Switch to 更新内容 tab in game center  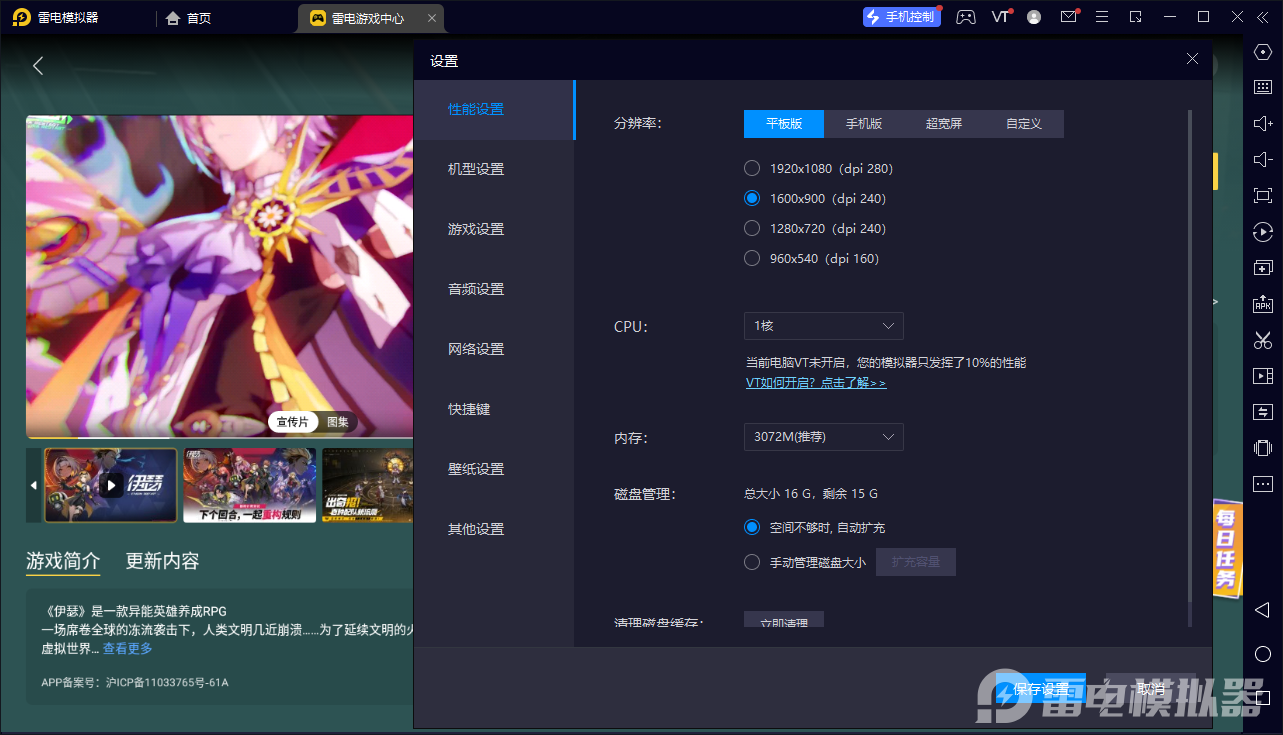coord(162,561)
